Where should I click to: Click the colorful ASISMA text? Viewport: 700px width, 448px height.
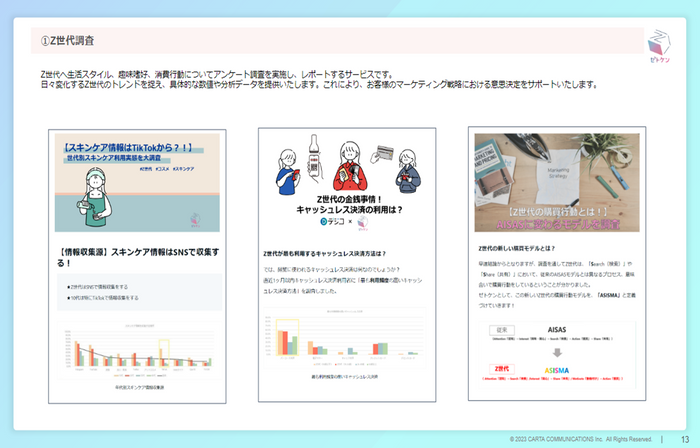tap(557, 370)
